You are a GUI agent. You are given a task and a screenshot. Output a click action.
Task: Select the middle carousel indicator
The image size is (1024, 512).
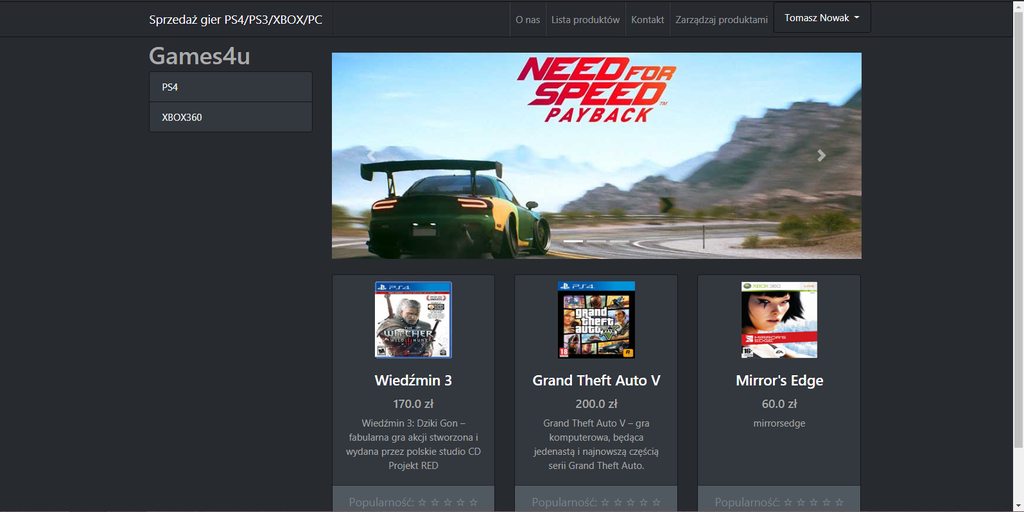click(596, 241)
